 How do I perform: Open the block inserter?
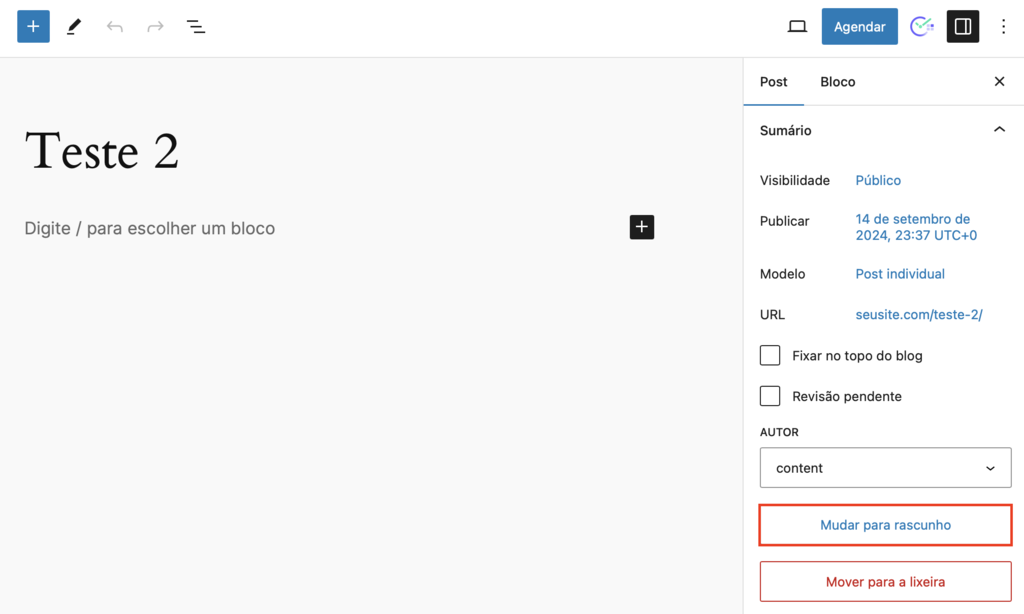33,26
